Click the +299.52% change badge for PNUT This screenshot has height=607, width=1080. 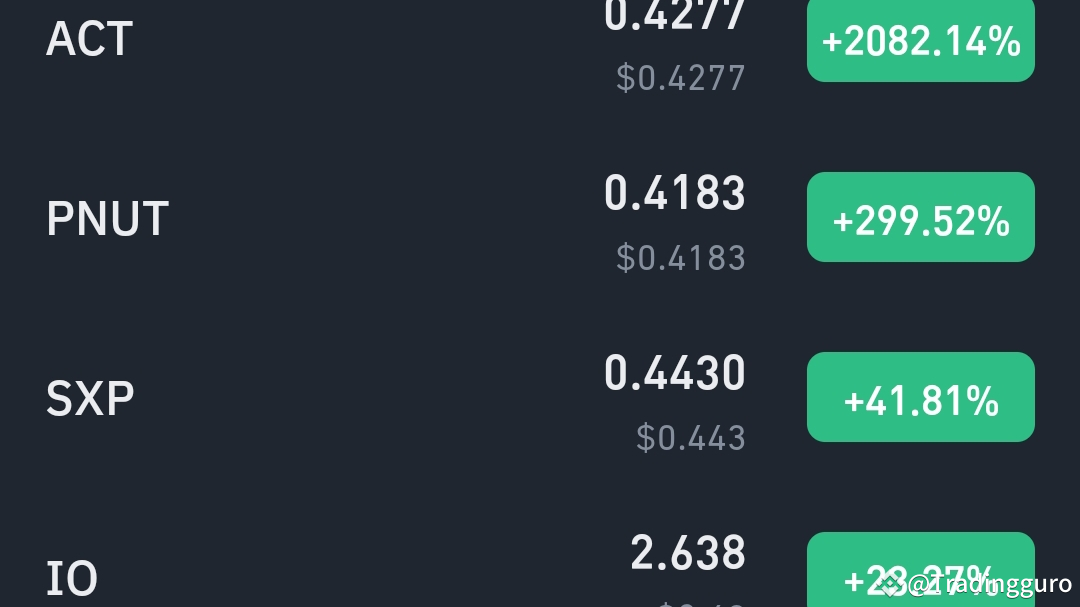(920, 217)
